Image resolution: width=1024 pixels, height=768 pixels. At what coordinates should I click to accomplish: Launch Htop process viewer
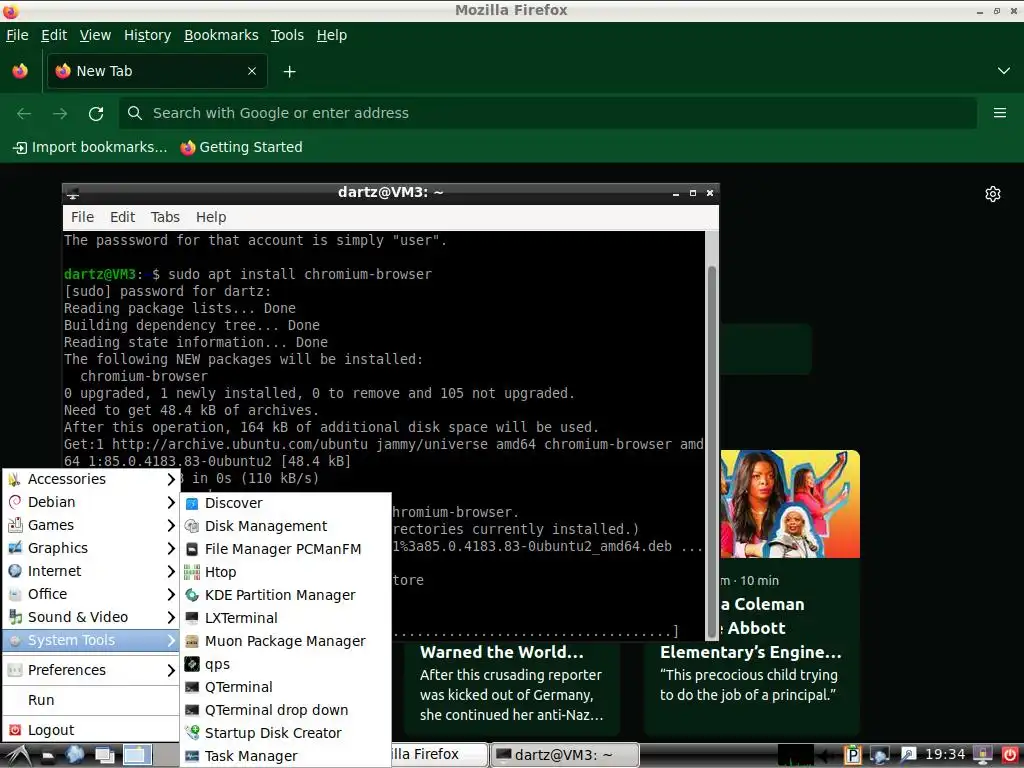pos(285,572)
